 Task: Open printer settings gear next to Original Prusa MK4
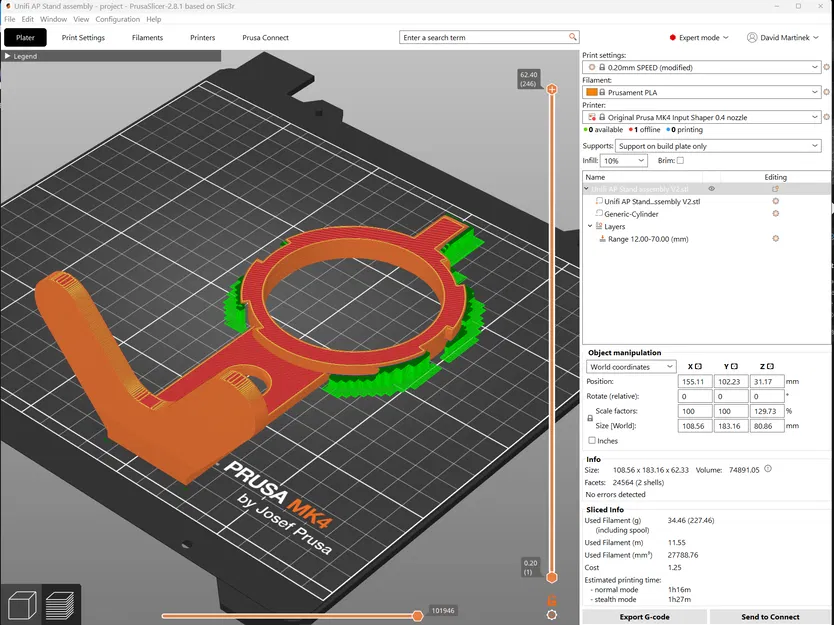pos(826,117)
